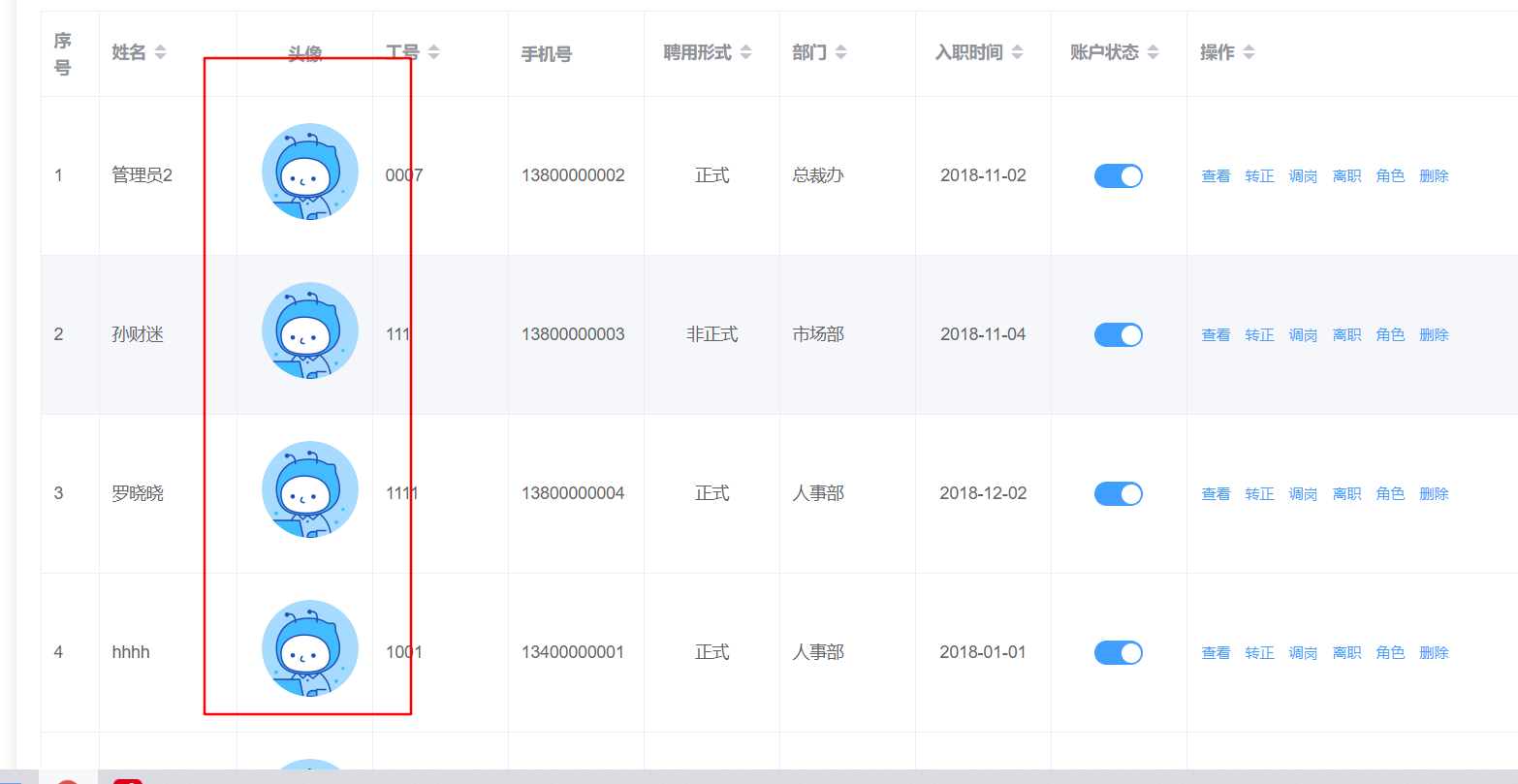
Task: Assign 角色 for 管理员2
Action: [1390, 175]
